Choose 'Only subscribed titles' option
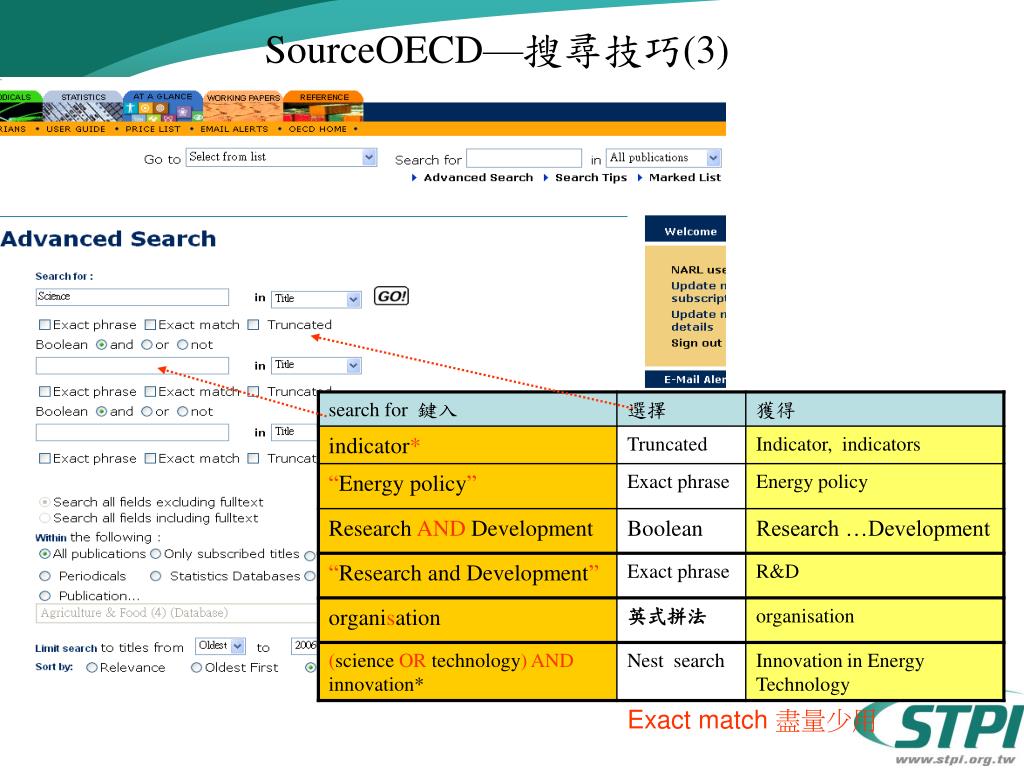This screenshot has width=1024, height=768. (155, 554)
